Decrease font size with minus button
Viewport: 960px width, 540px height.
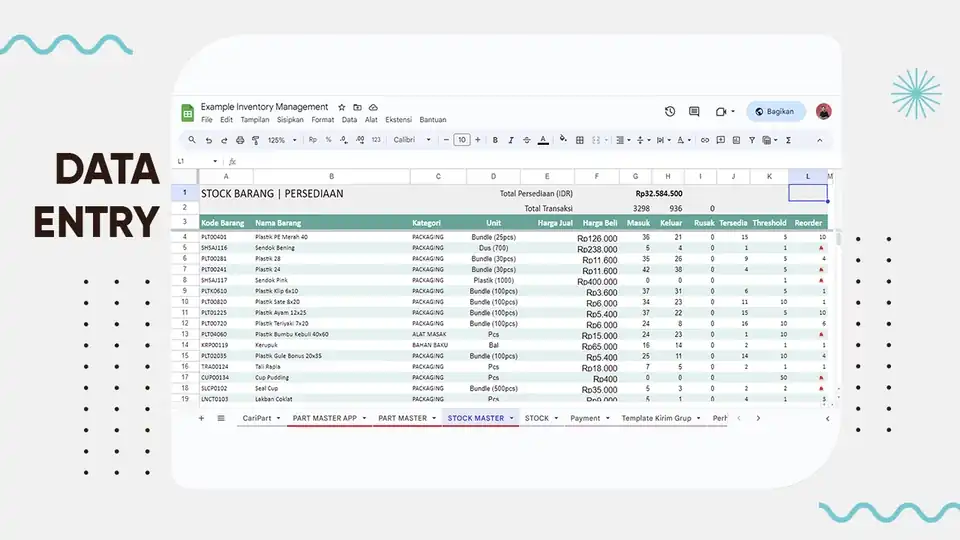click(x=446, y=140)
